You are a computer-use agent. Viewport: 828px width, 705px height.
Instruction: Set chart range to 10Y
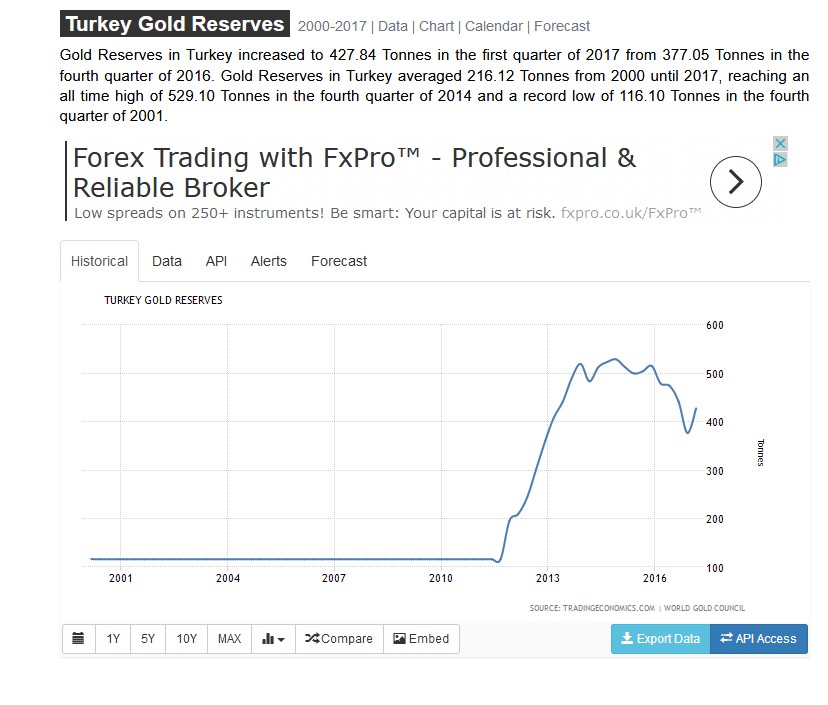coord(187,639)
